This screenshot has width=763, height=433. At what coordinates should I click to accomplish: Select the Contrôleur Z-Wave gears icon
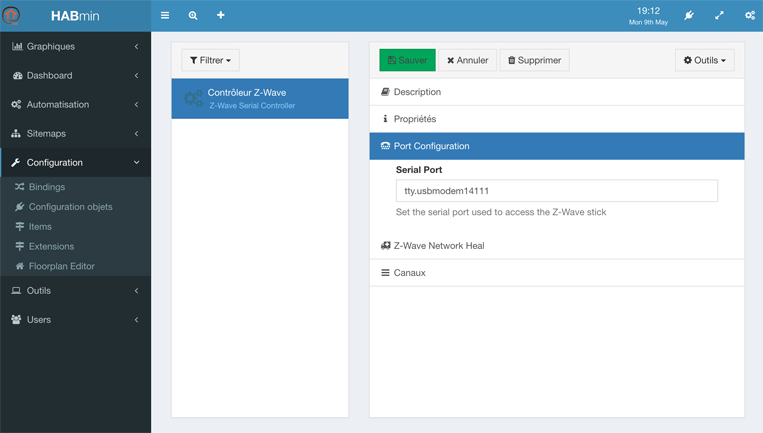point(193,99)
